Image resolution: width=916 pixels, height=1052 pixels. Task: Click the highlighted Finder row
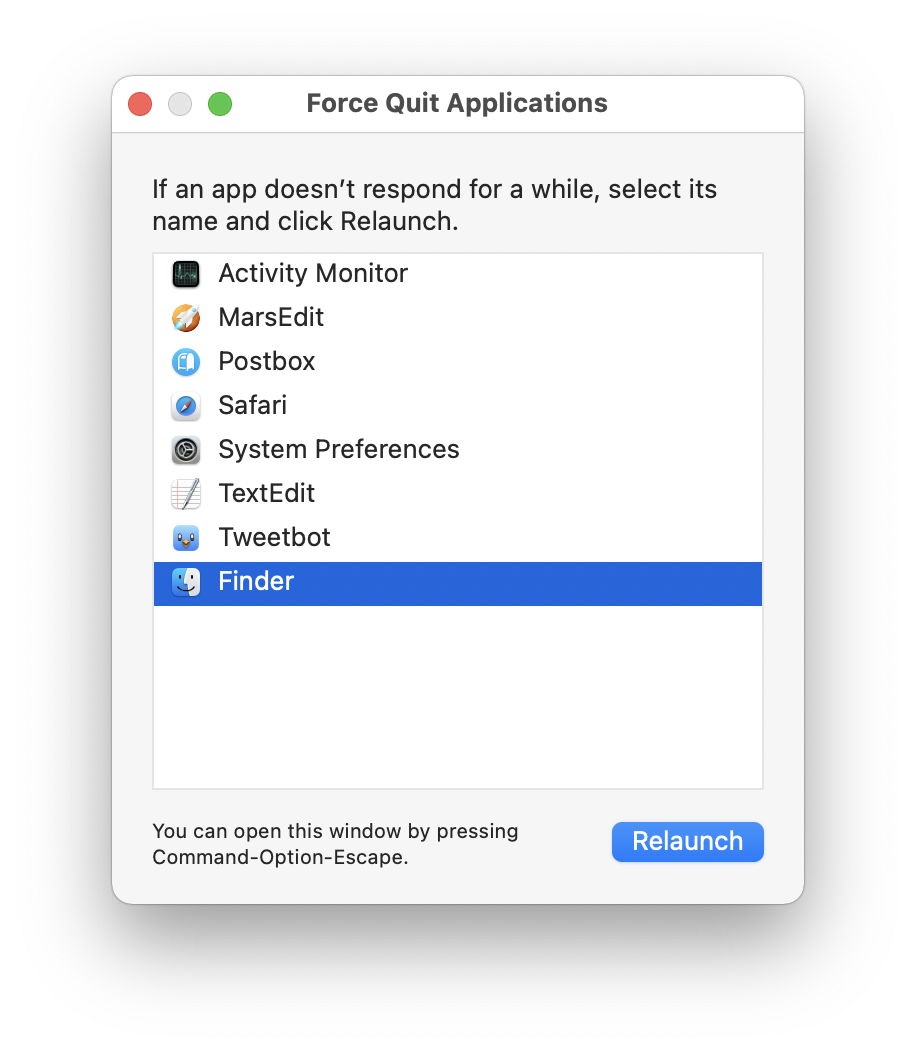457,582
